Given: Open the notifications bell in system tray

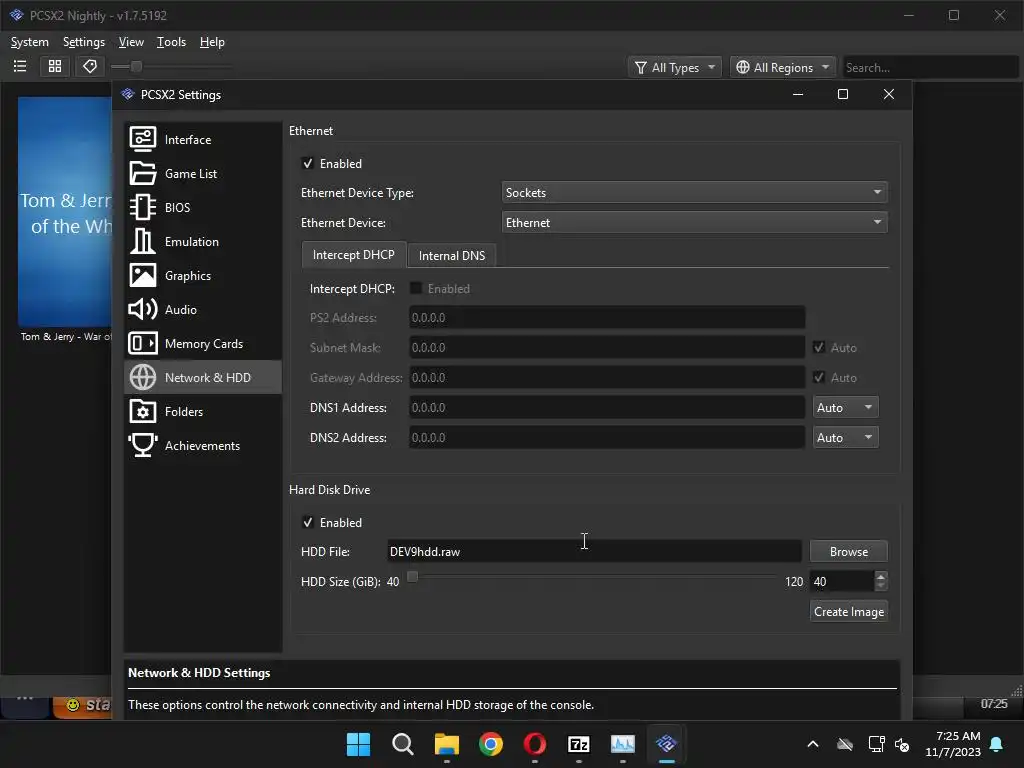Looking at the screenshot, I should tap(997, 744).
